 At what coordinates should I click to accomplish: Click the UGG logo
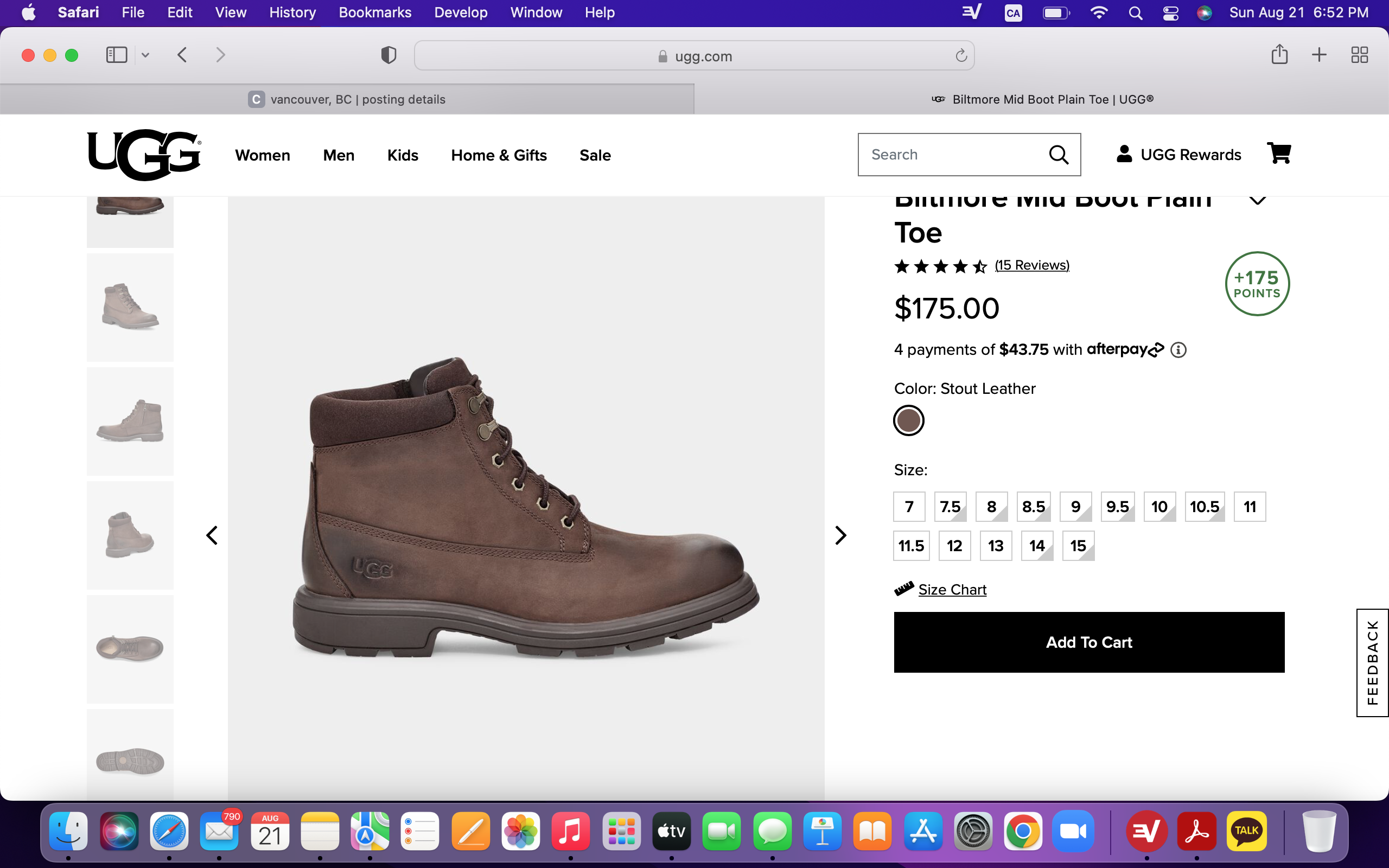click(143, 155)
